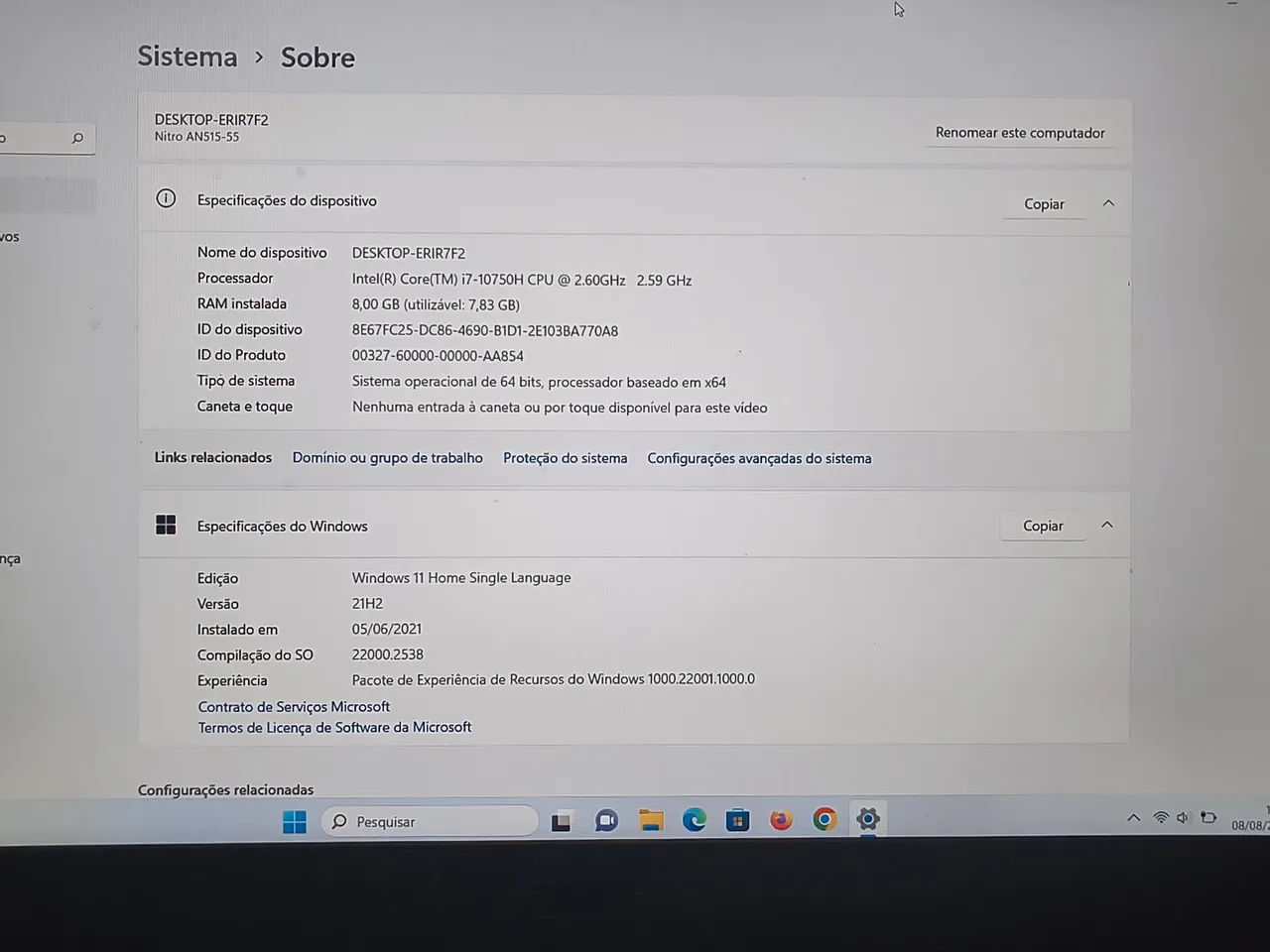This screenshot has width=1270, height=952.
Task: Click the Nome do dispositivo label
Action: pyautogui.click(x=262, y=252)
